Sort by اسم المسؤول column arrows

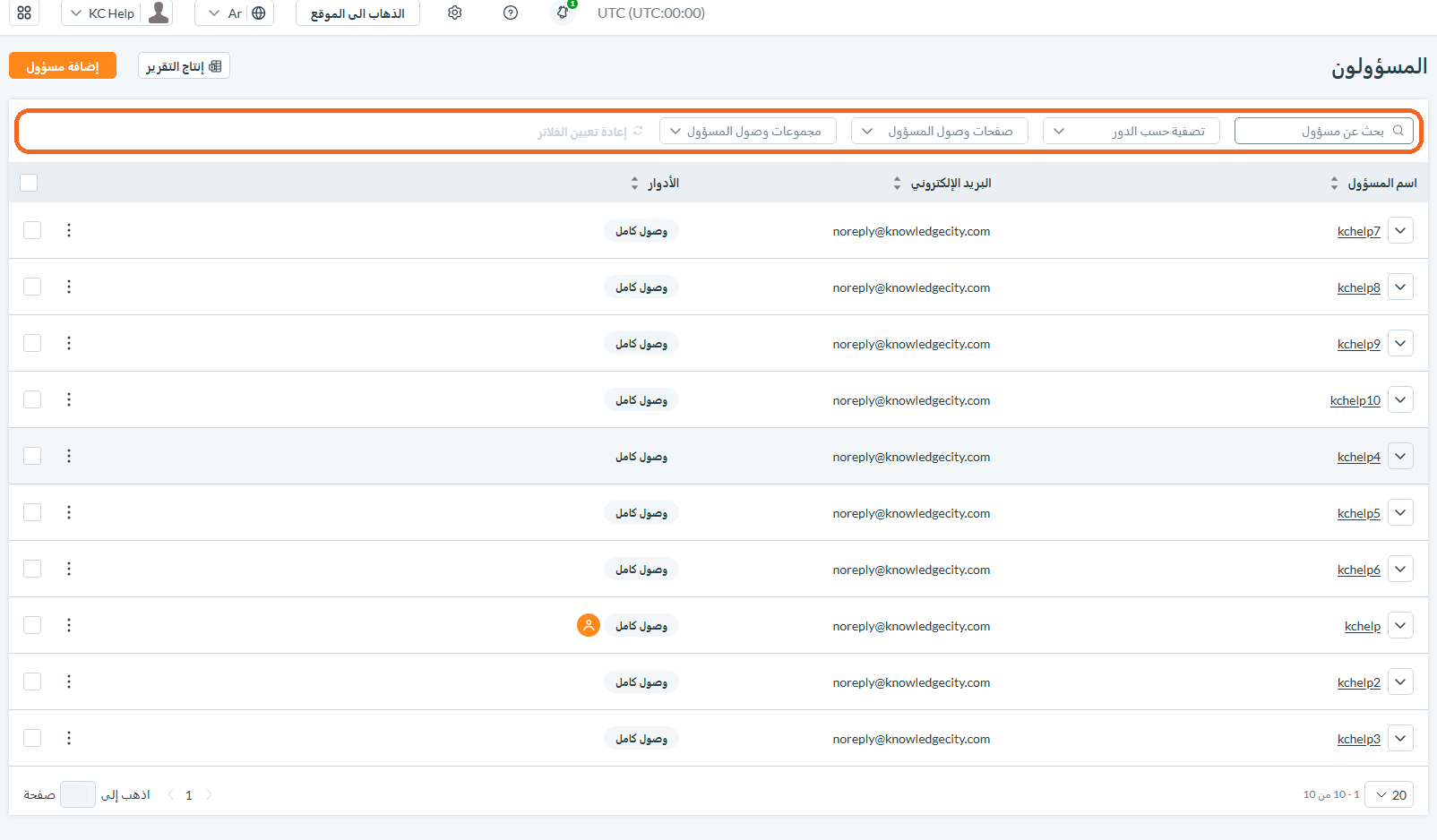pyautogui.click(x=1334, y=183)
